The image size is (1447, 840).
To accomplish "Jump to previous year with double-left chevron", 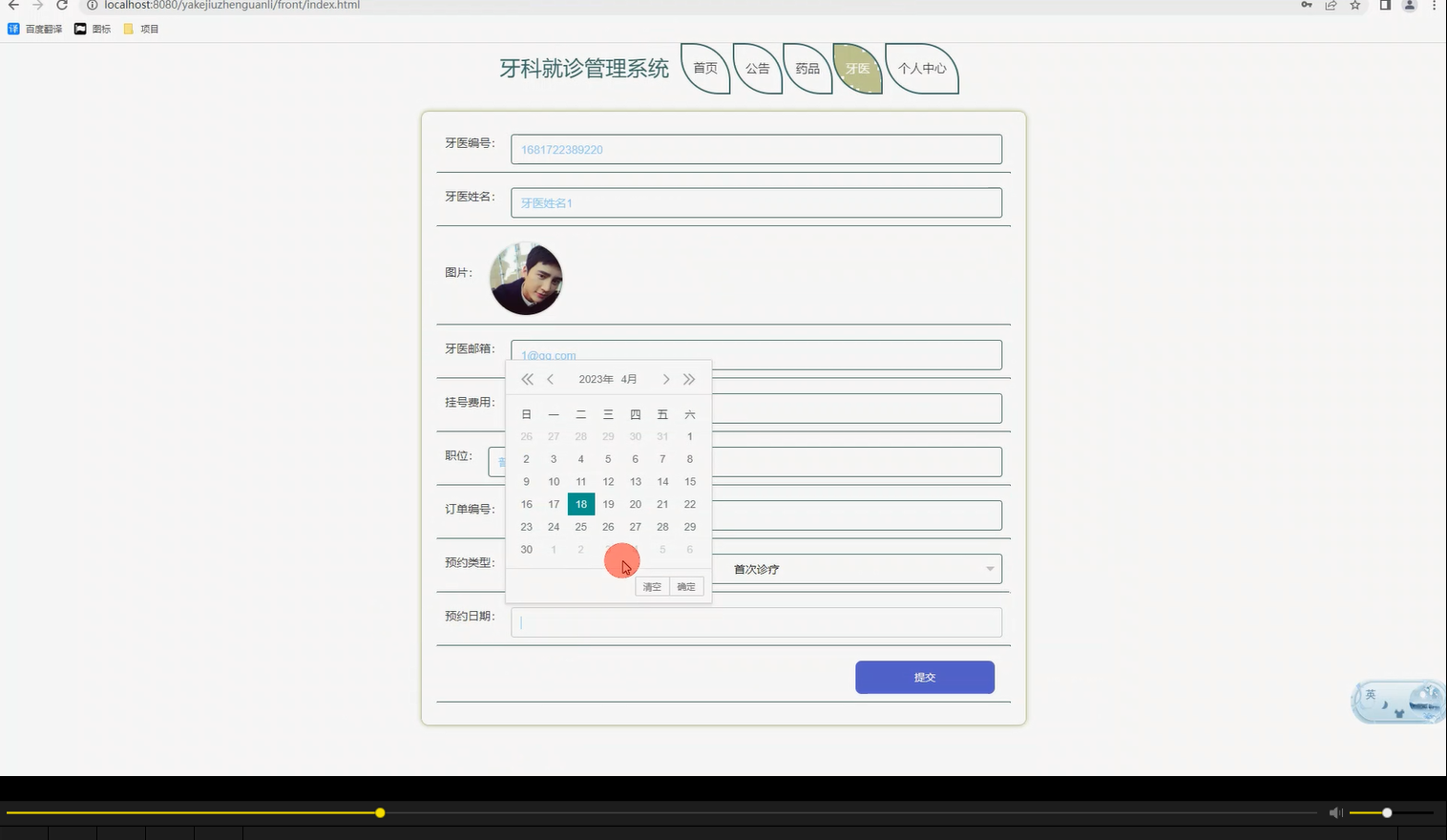I will click(526, 379).
